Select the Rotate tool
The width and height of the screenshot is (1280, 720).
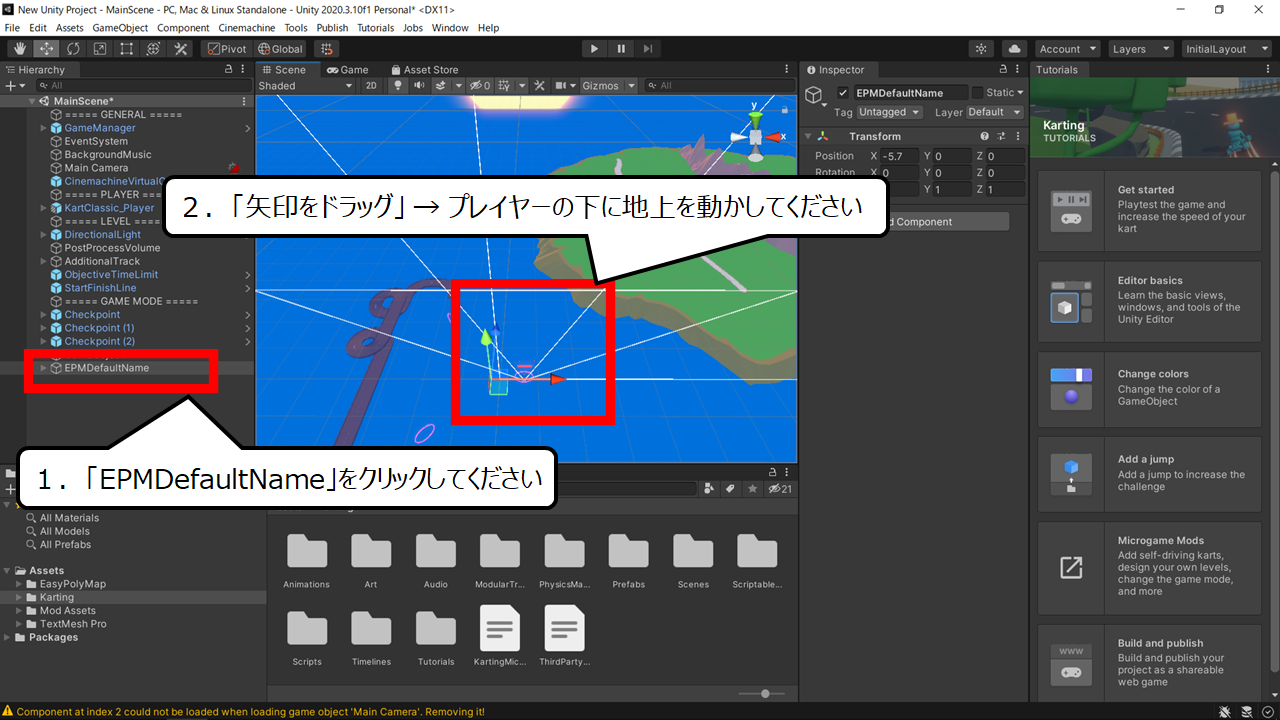click(x=73, y=48)
